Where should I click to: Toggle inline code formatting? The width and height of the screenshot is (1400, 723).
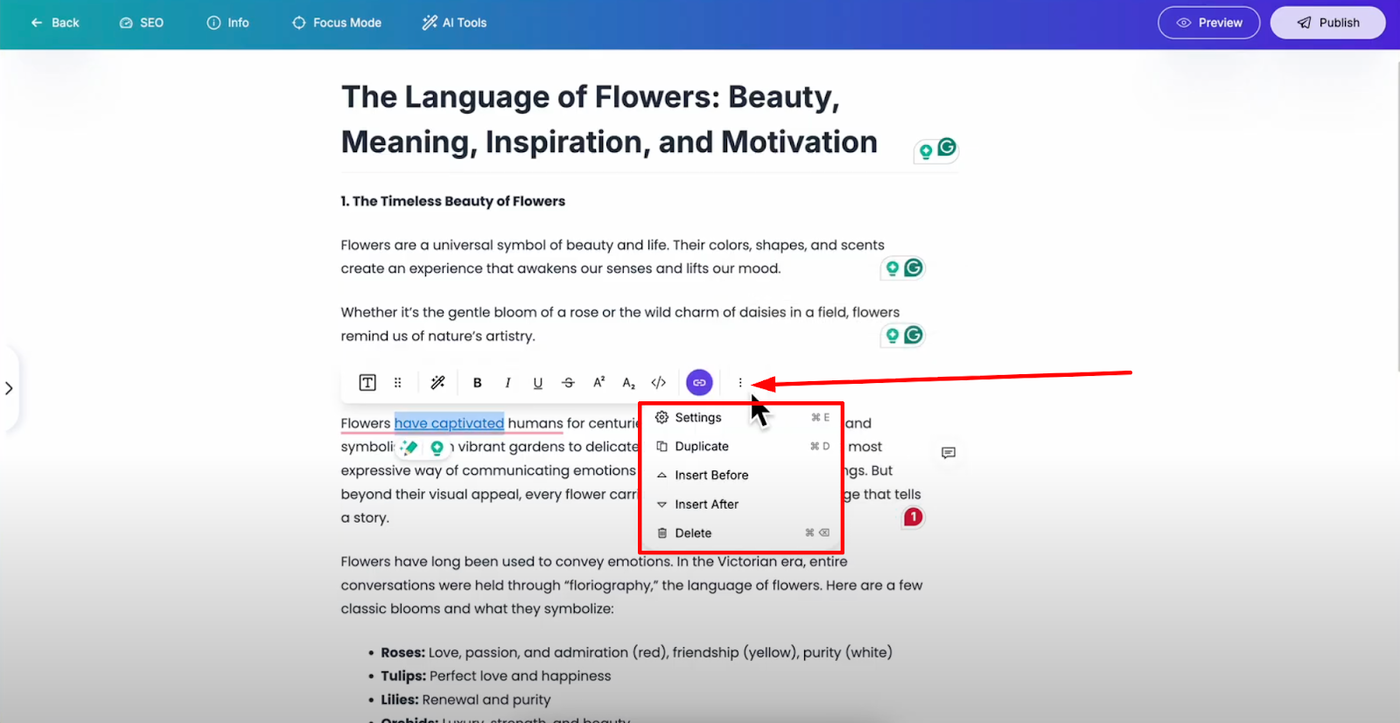658,383
